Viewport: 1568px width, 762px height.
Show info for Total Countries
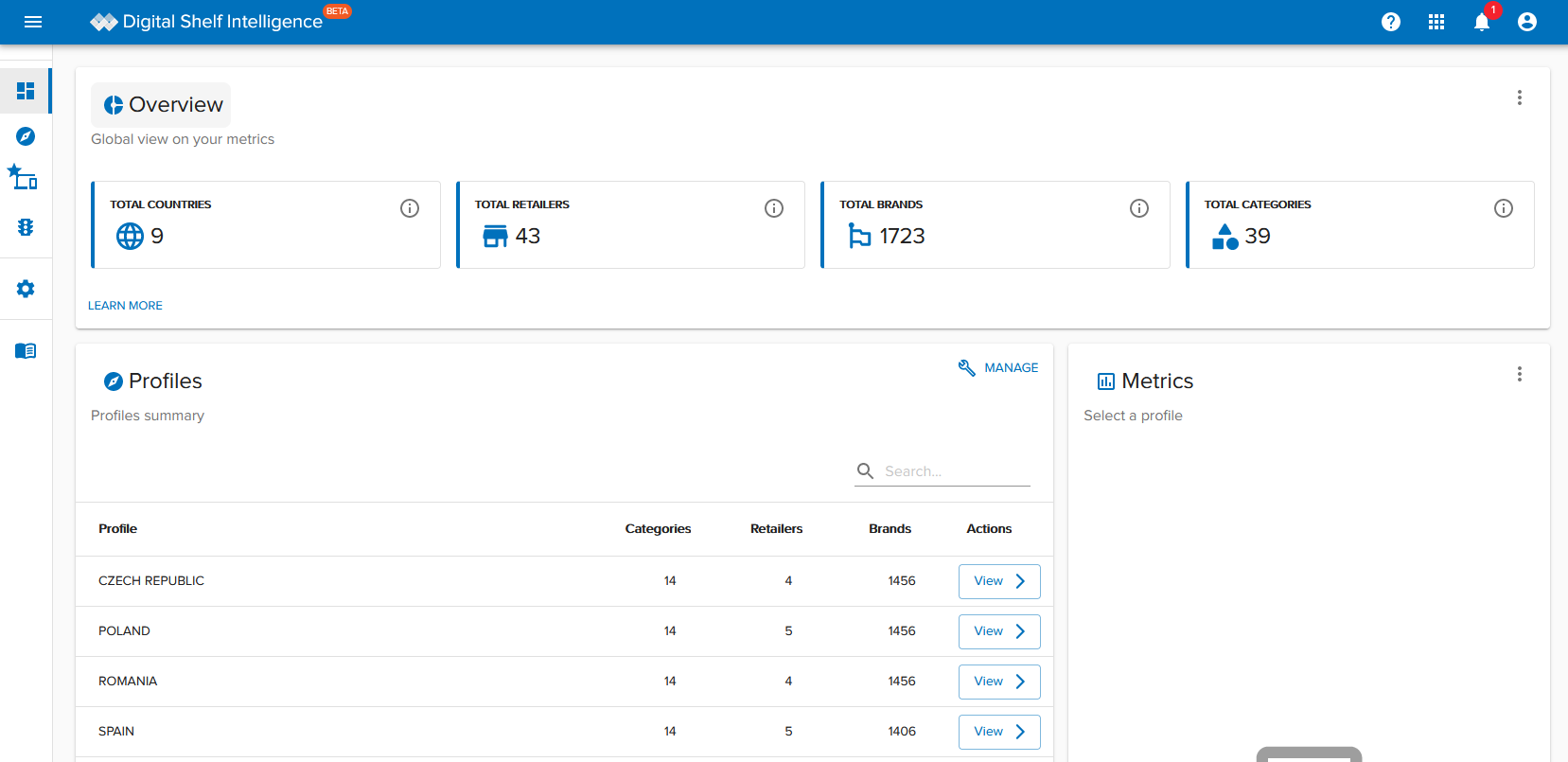coord(410,208)
